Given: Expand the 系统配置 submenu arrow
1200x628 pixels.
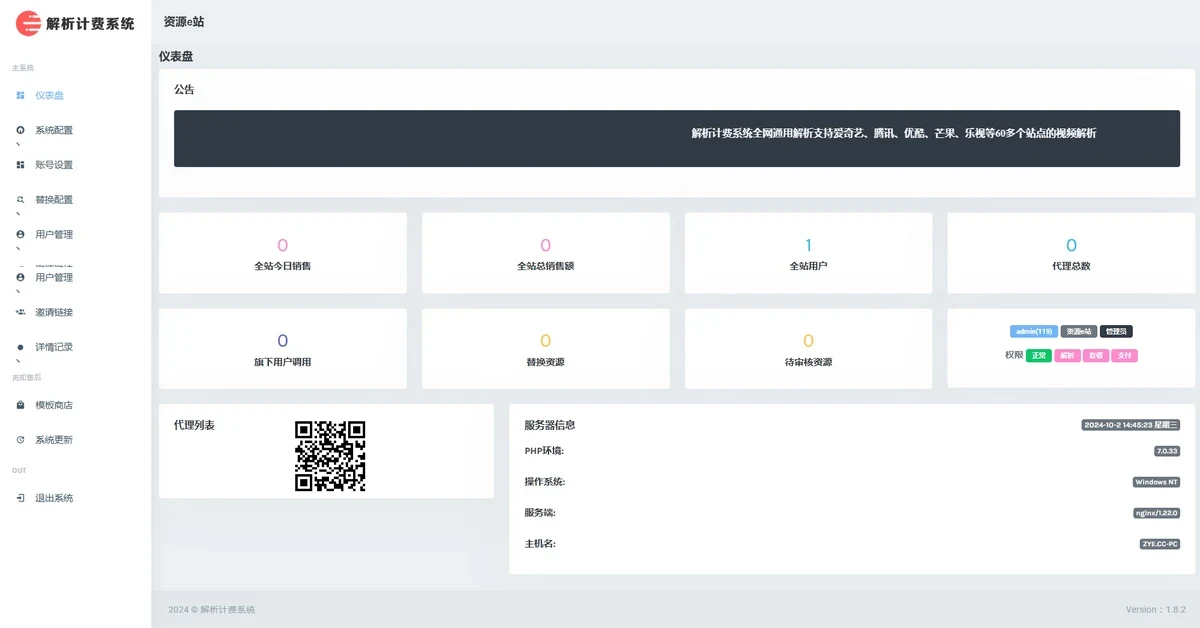Looking at the screenshot, I should tap(18, 145).
